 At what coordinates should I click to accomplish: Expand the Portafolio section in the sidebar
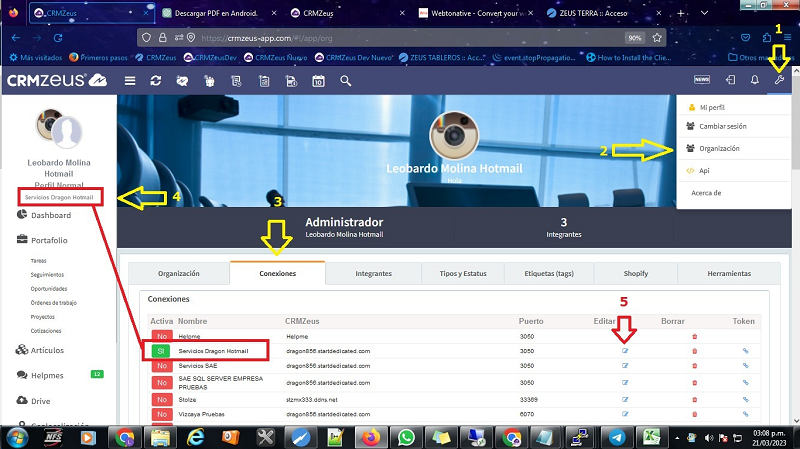(49, 240)
